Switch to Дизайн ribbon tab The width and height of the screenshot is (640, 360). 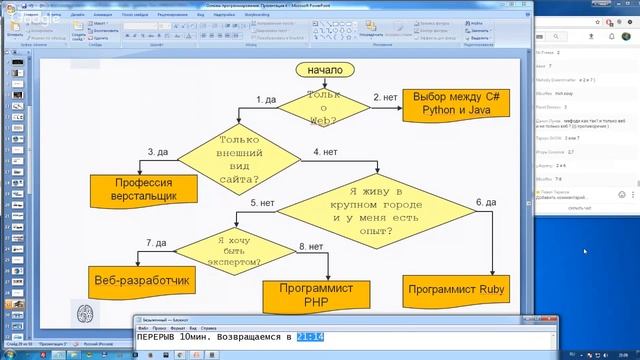tap(78, 15)
